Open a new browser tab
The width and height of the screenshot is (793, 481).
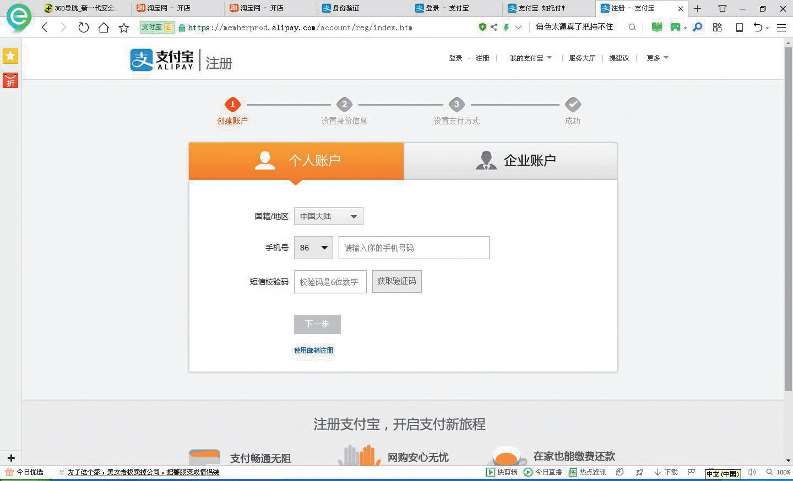[x=697, y=8]
